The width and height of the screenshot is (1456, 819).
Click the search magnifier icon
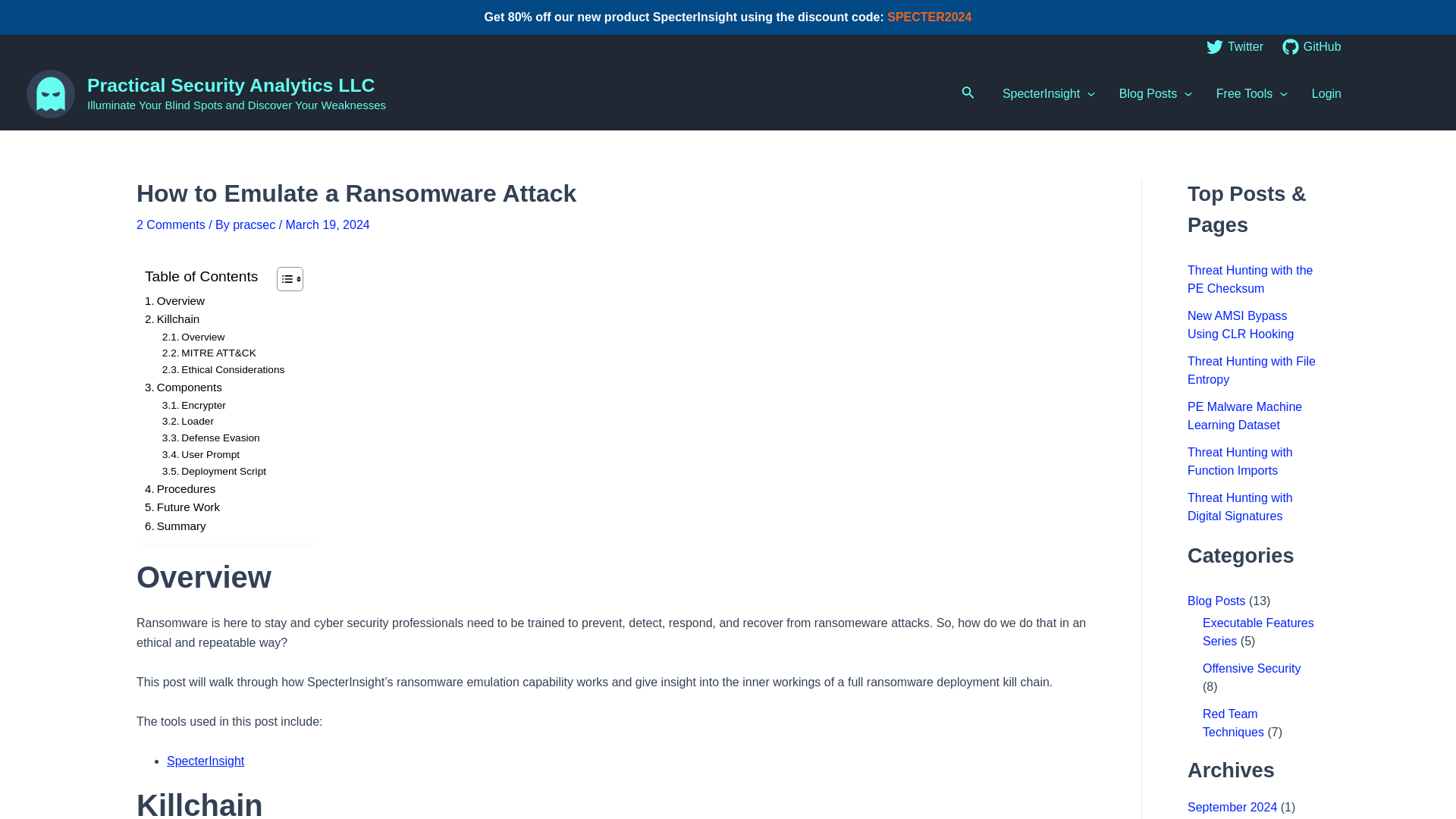967,92
